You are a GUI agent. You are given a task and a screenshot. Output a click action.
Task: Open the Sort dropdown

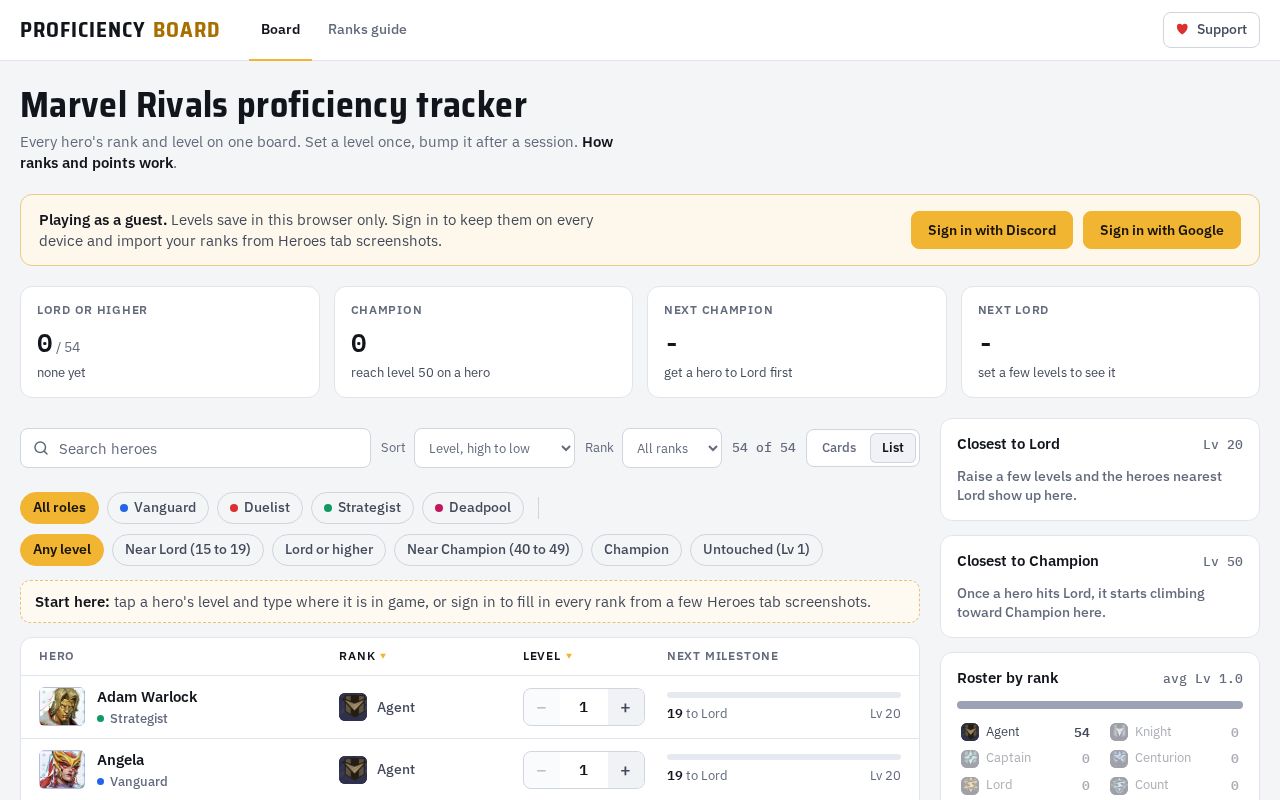coord(495,448)
